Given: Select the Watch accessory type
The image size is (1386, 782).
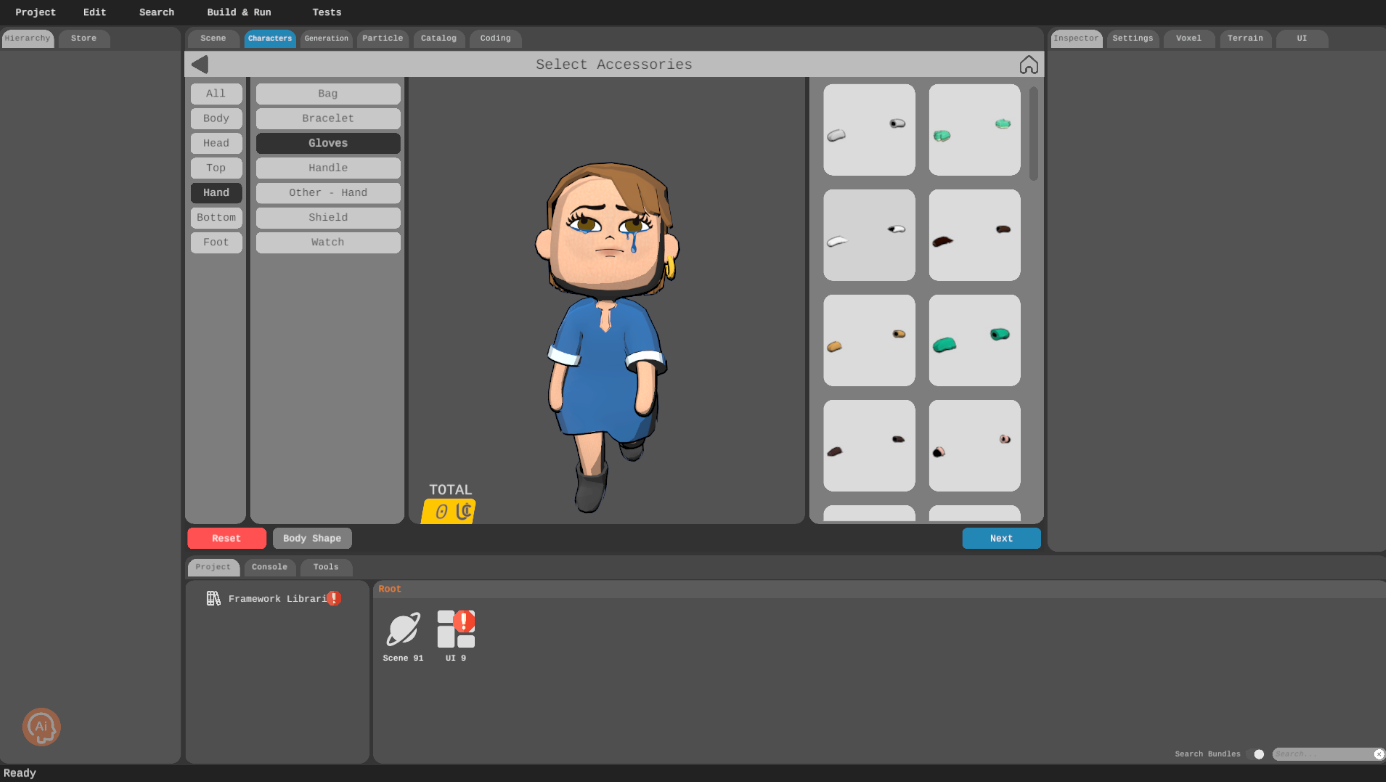Looking at the screenshot, I should (x=328, y=242).
